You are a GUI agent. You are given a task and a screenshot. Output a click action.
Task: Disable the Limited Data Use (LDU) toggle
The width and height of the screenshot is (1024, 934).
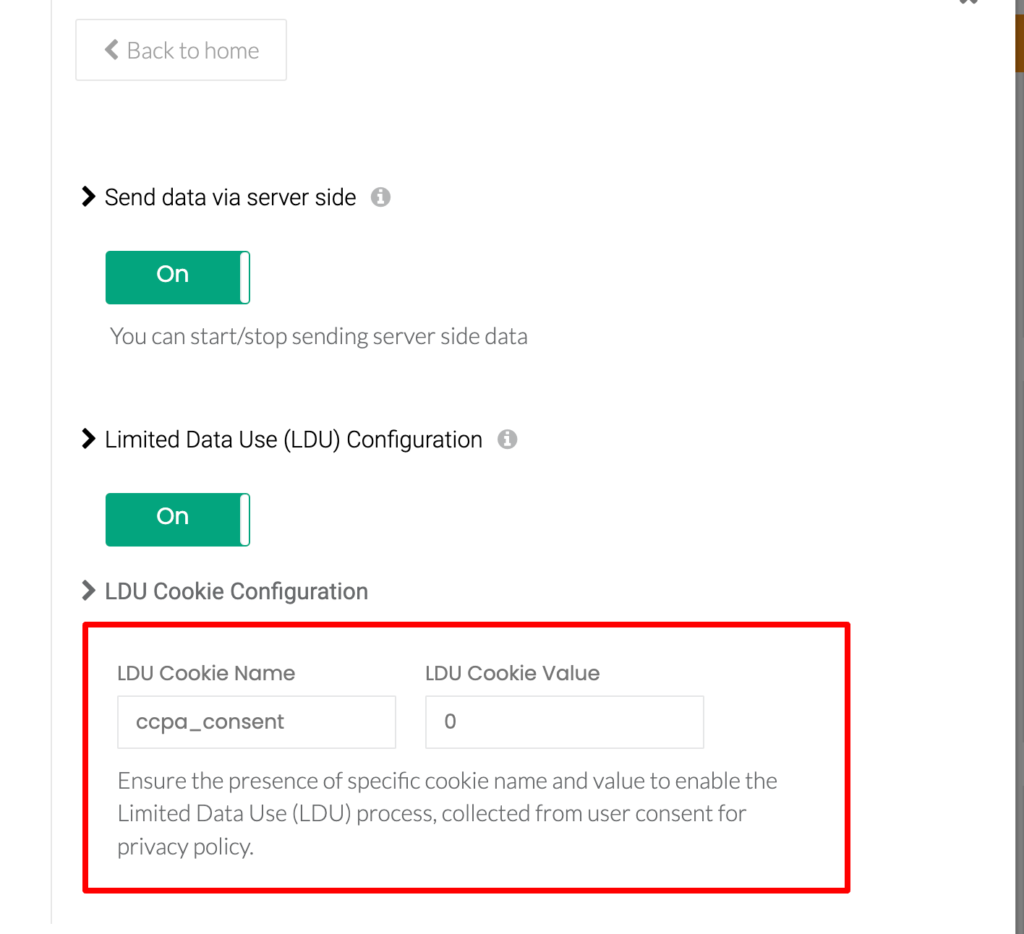[x=178, y=519]
